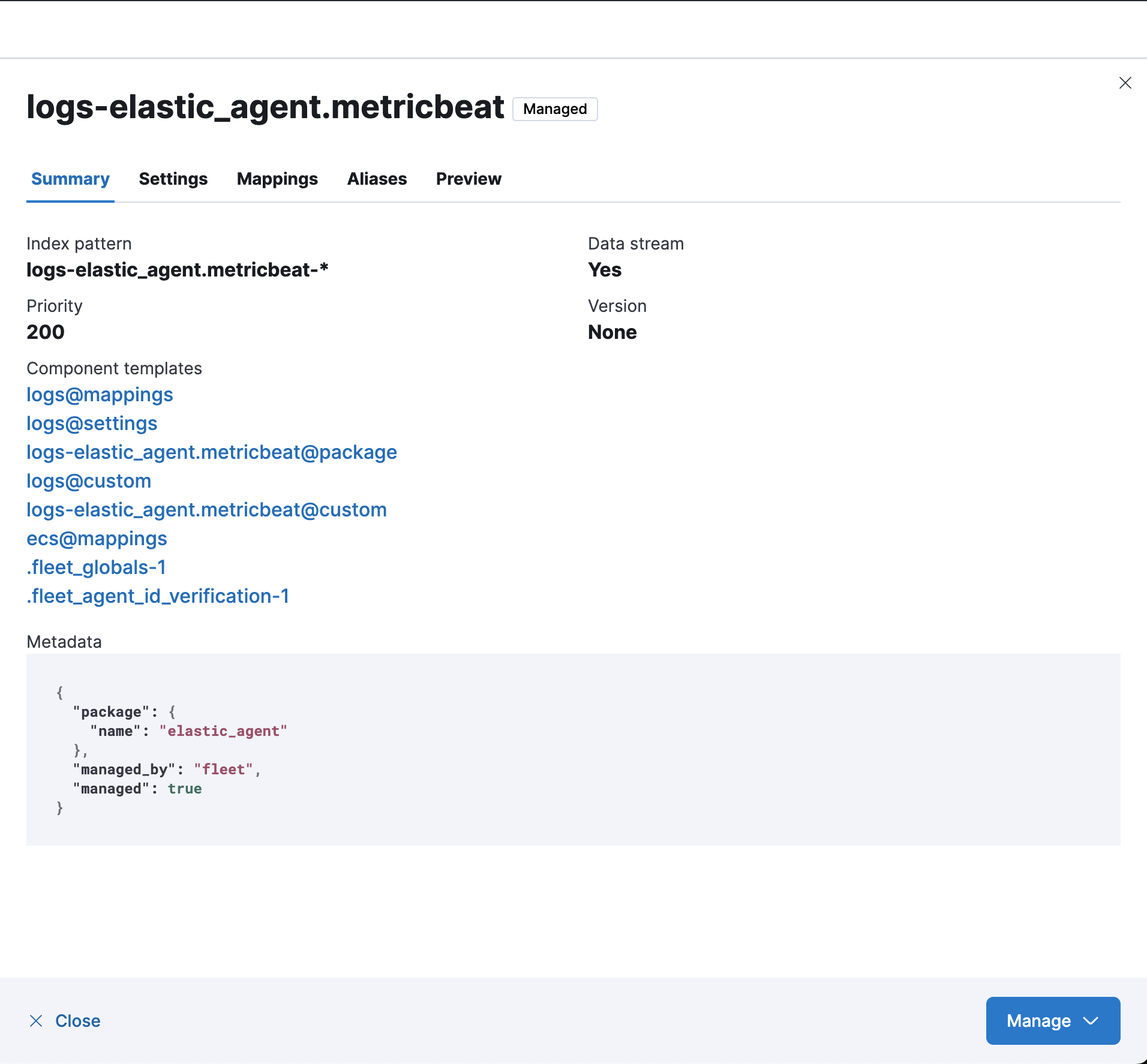Open the .fleet_globals-1 component template
The width and height of the screenshot is (1147, 1064).
96,567
